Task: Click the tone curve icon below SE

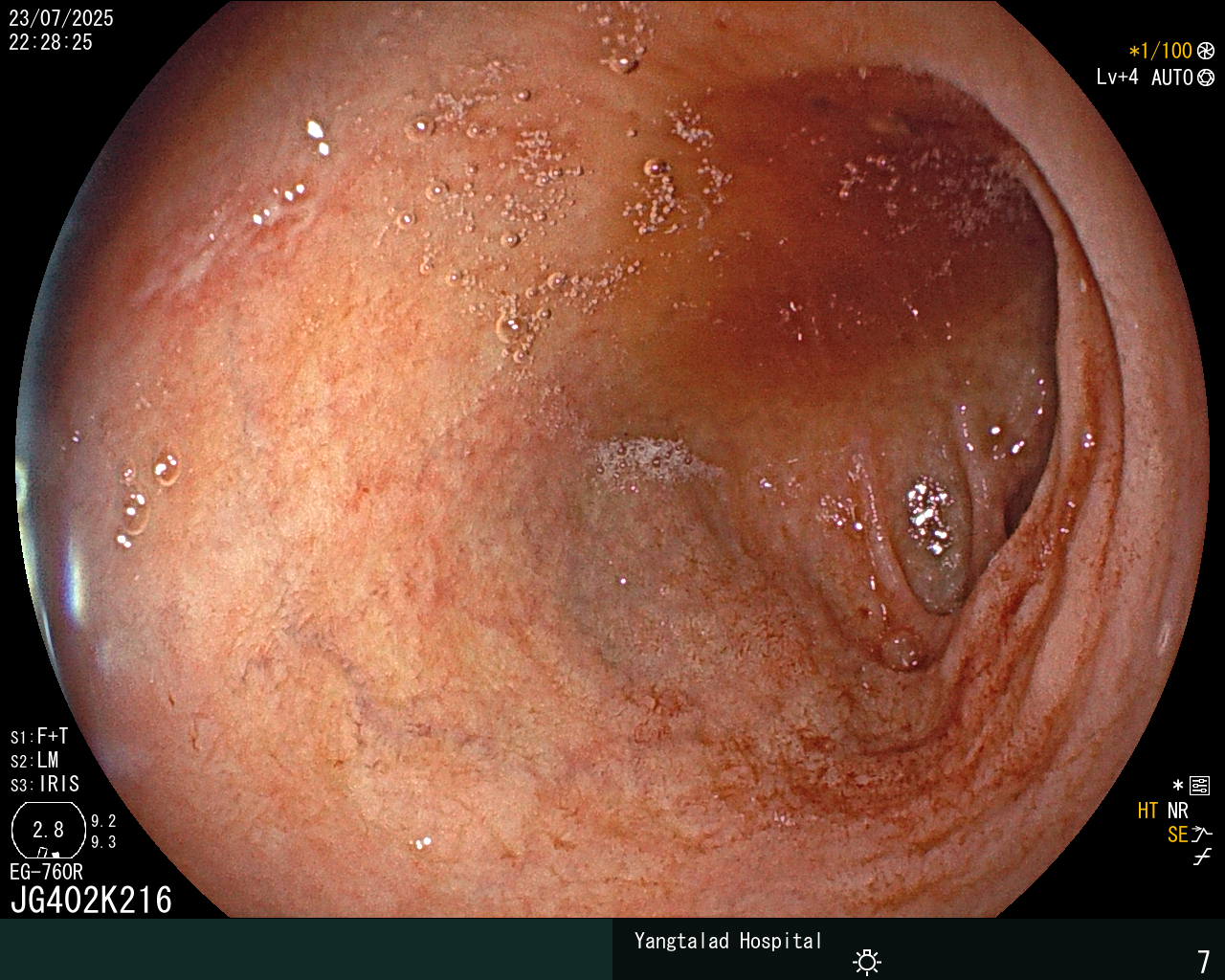Action: 1202,857
